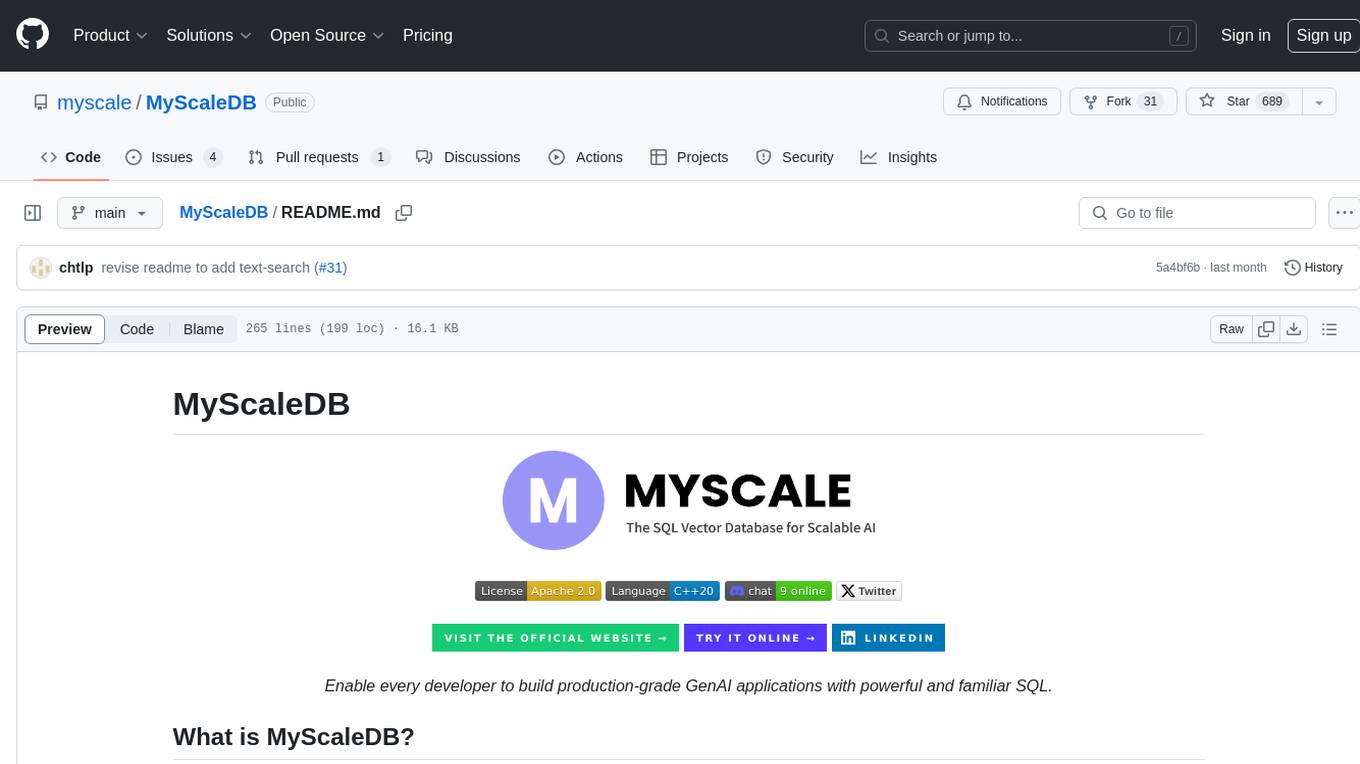Open the License Apache 2.0 badge
Viewport: 1360px width, 764px height.
[538, 591]
